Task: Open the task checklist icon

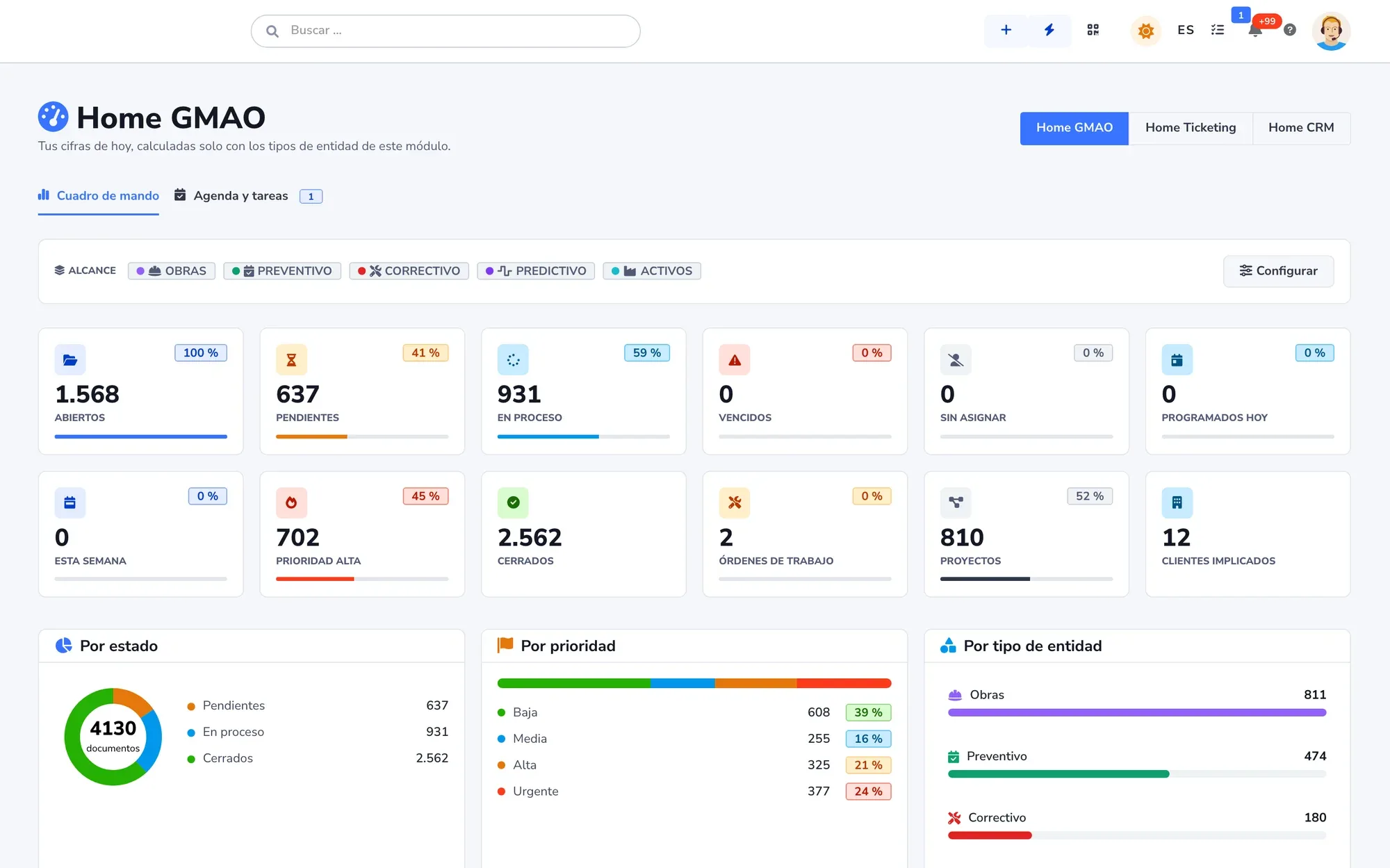Action: coord(1218,31)
